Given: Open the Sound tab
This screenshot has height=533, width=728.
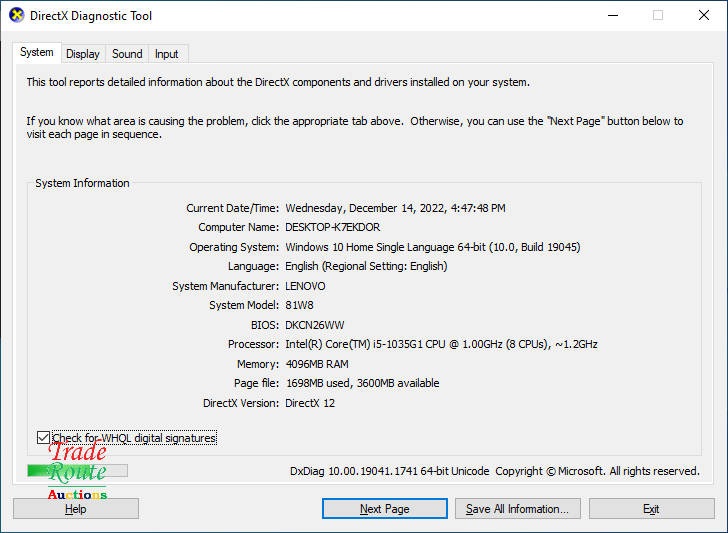Looking at the screenshot, I should 127,54.
